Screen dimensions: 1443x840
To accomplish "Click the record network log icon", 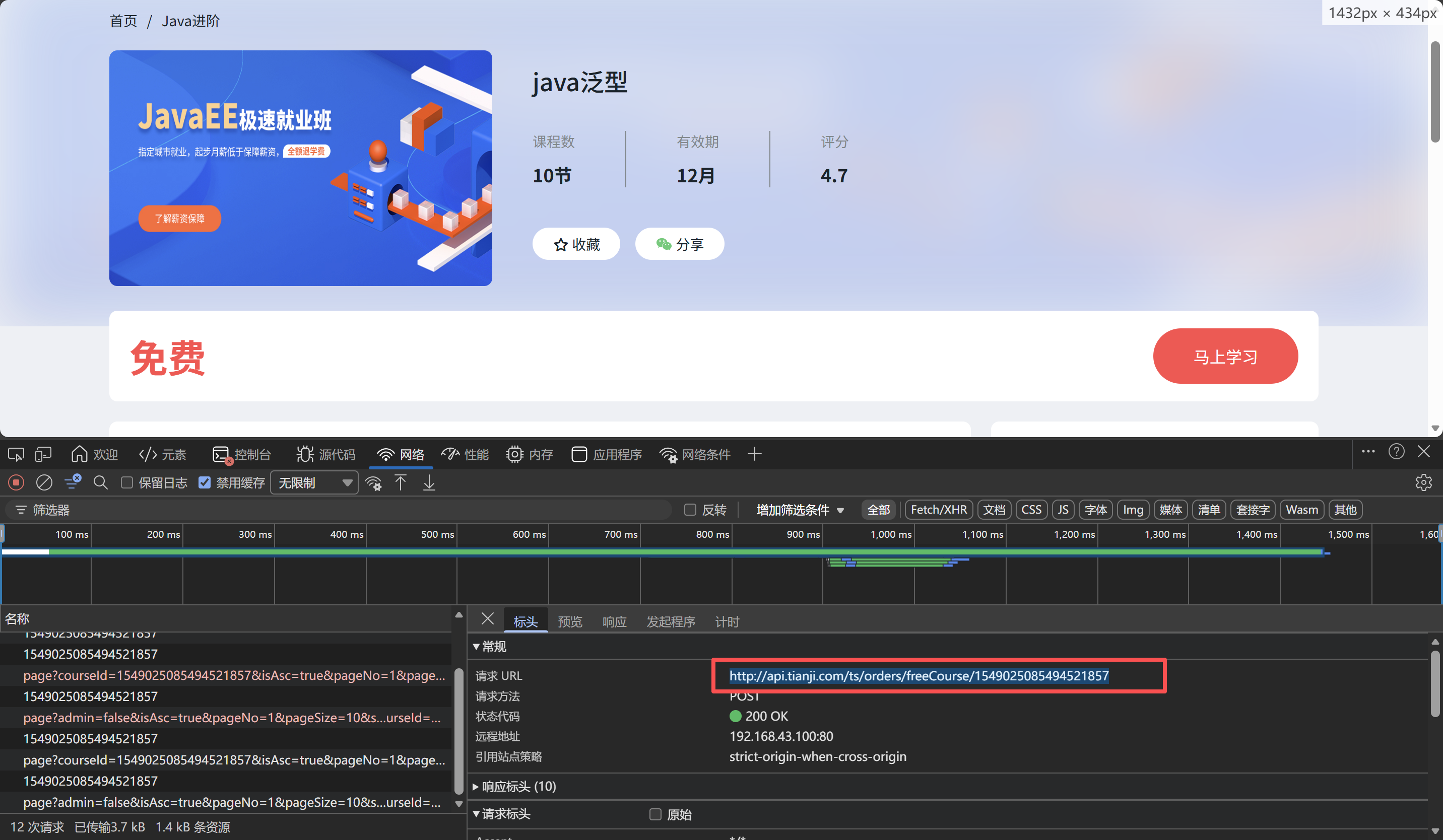I will coord(16,483).
